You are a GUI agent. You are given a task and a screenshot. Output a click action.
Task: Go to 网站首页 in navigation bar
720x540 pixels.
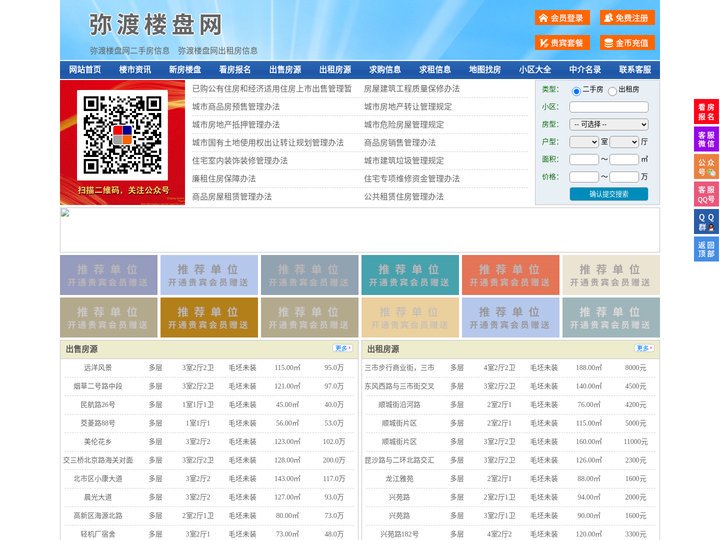point(85,70)
